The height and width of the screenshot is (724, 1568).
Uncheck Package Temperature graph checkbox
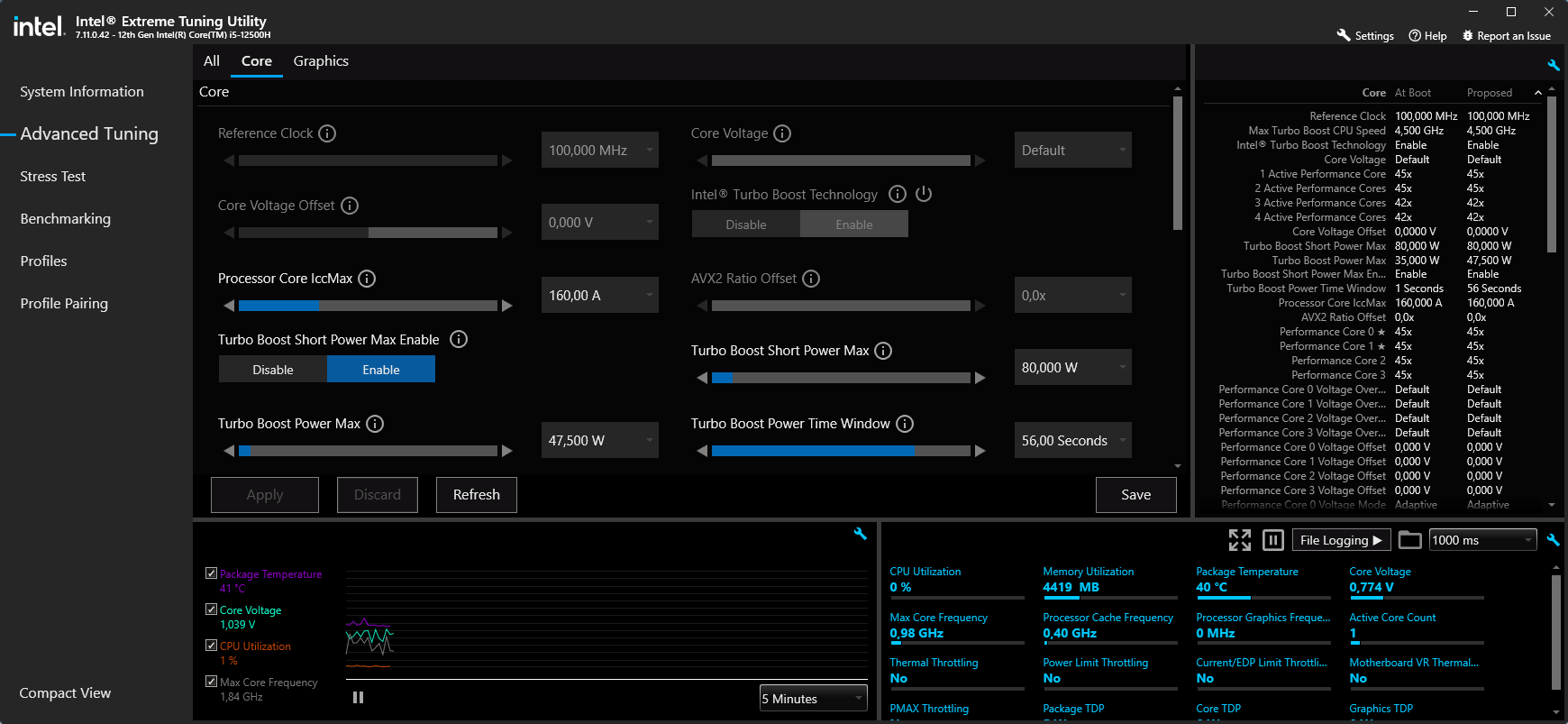click(x=211, y=573)
